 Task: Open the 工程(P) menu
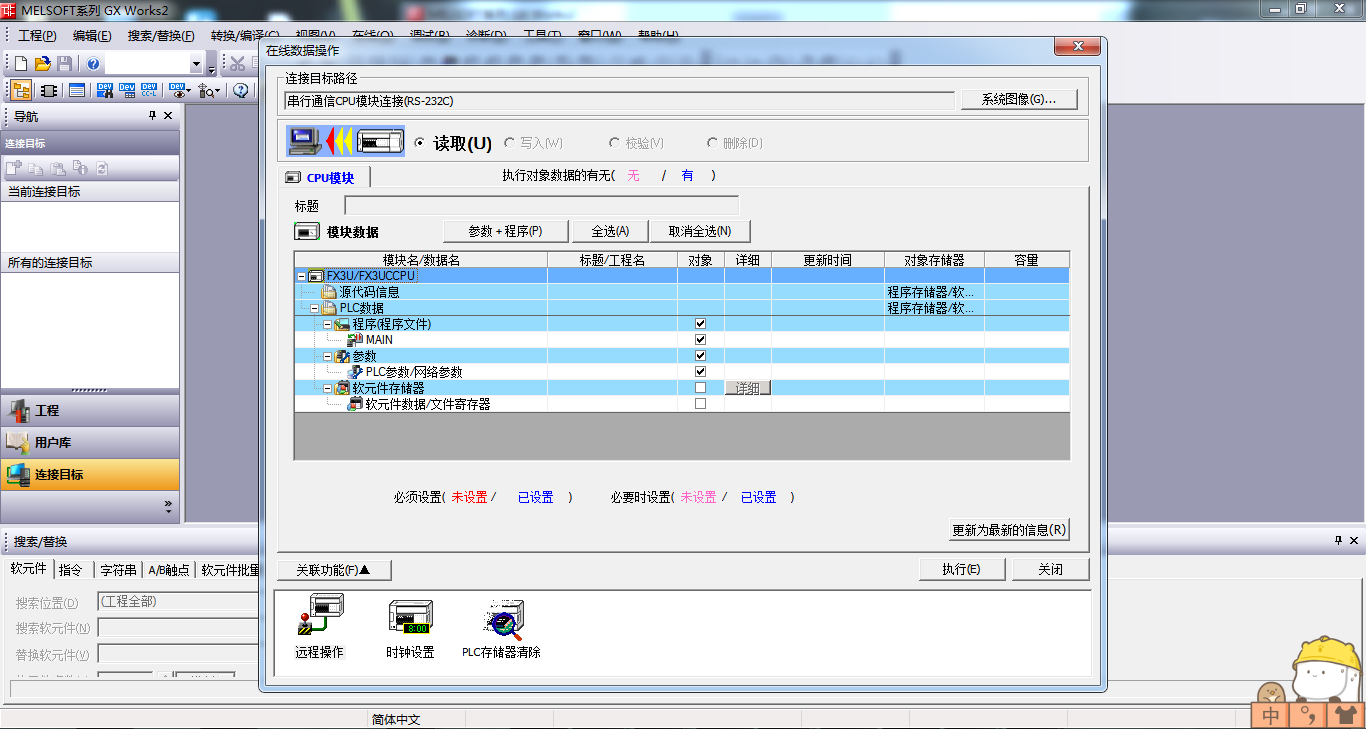pyautogui.click(x=36, y=35)
